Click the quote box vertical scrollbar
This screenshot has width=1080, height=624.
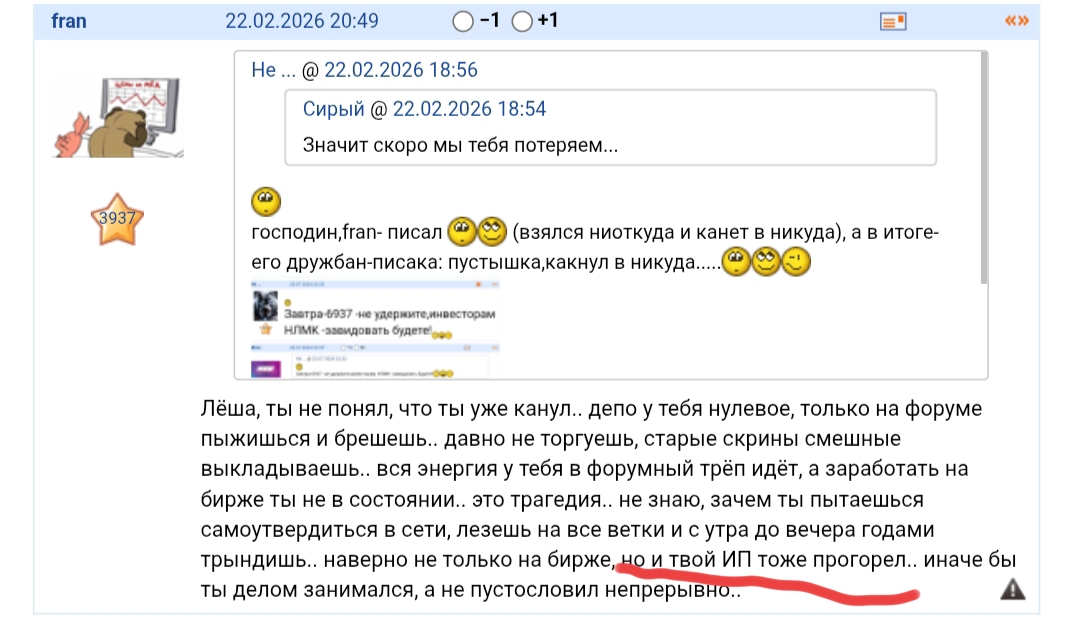tap(984, 167)
